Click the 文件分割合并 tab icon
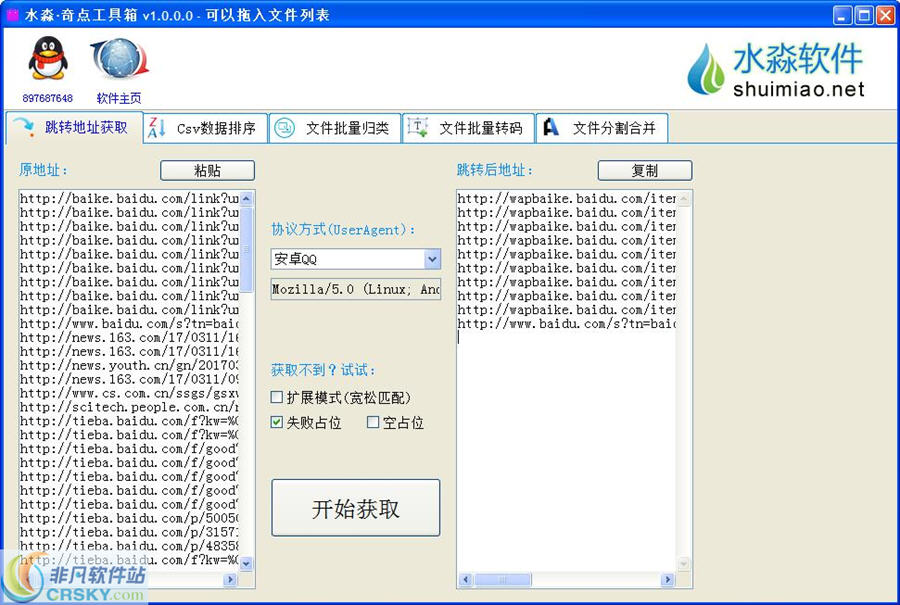This screenshot has height=605, width=900. pos(550,127)
